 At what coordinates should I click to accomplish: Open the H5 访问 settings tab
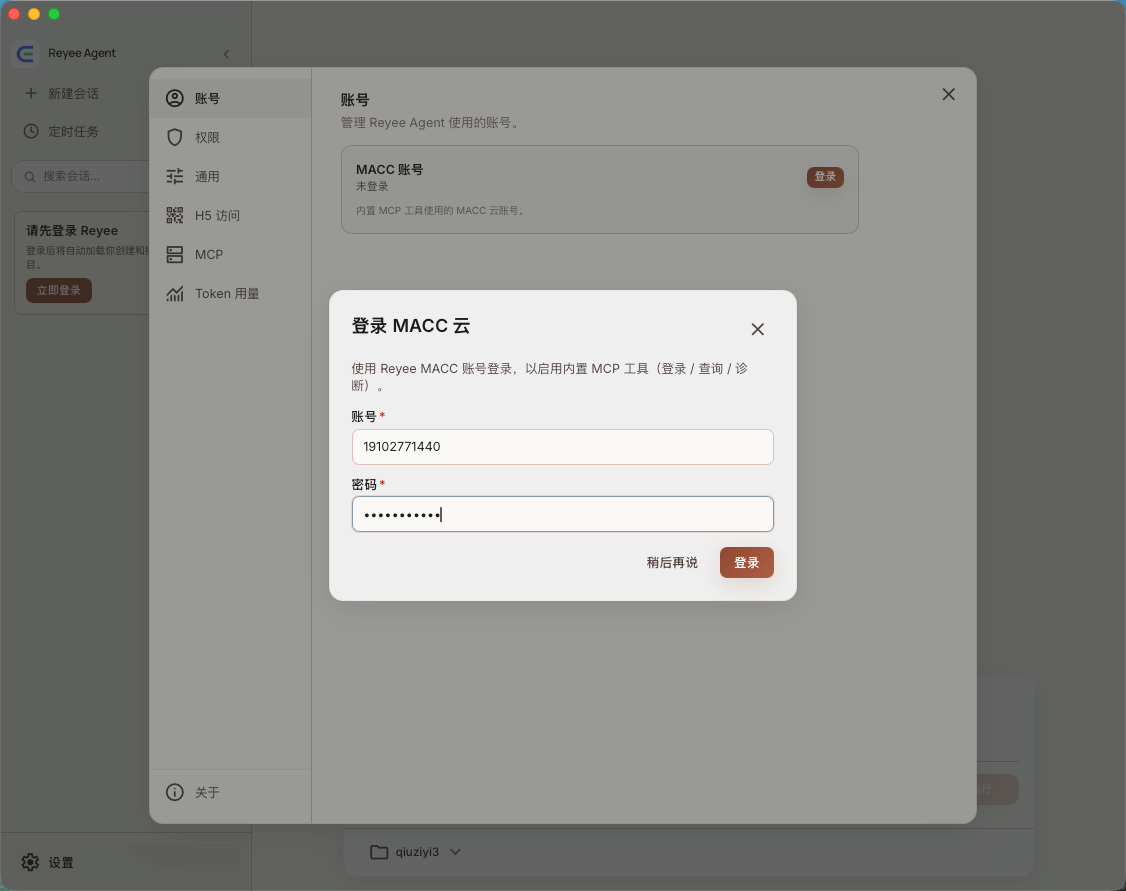coord(230,215)
